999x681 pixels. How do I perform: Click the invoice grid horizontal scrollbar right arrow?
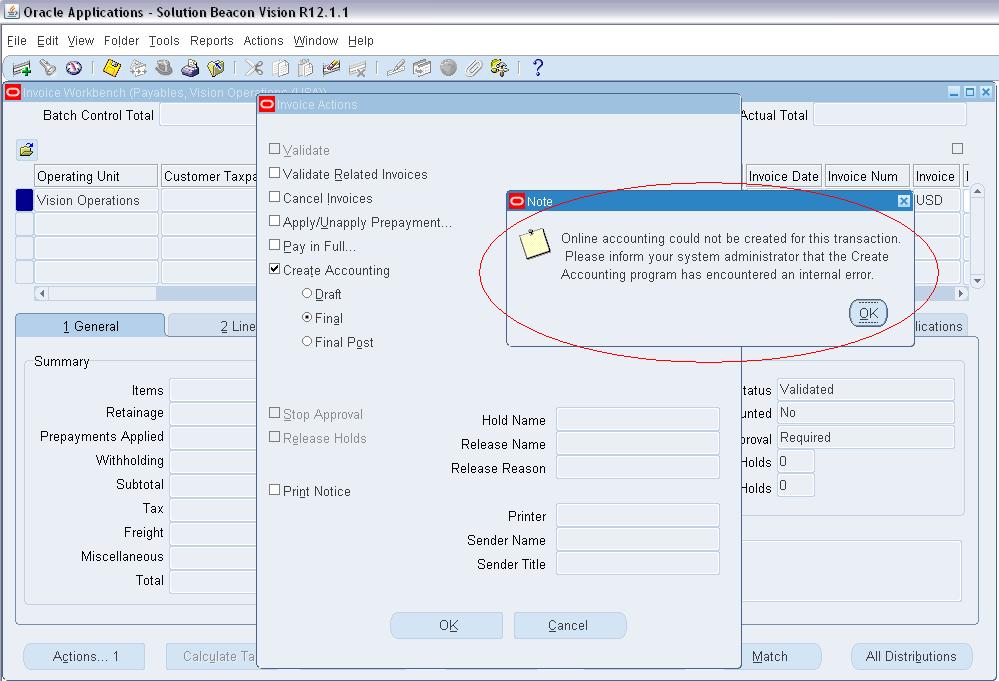click(x=961, y=294)
